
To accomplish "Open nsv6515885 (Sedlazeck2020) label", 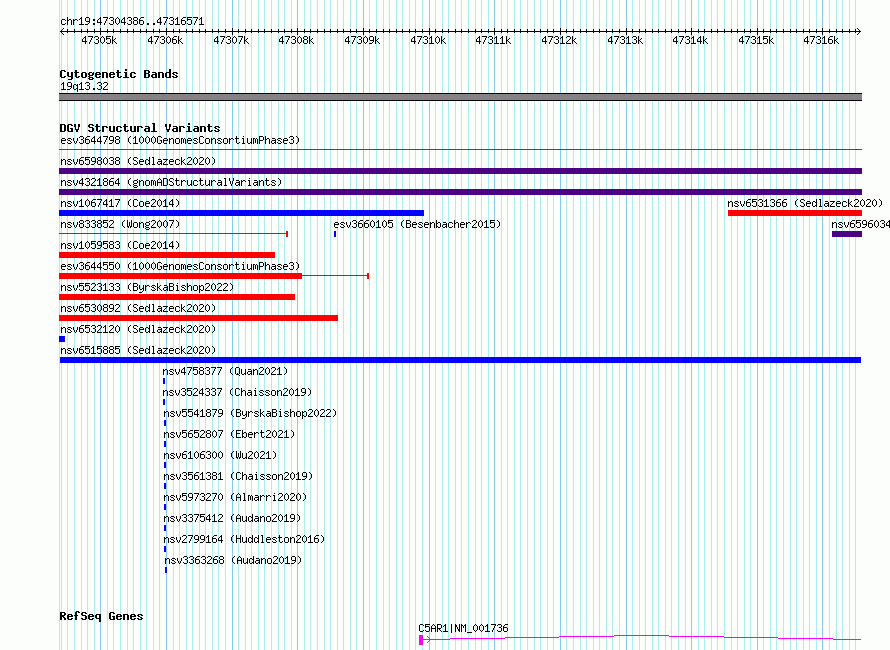I will coord(138,350).
